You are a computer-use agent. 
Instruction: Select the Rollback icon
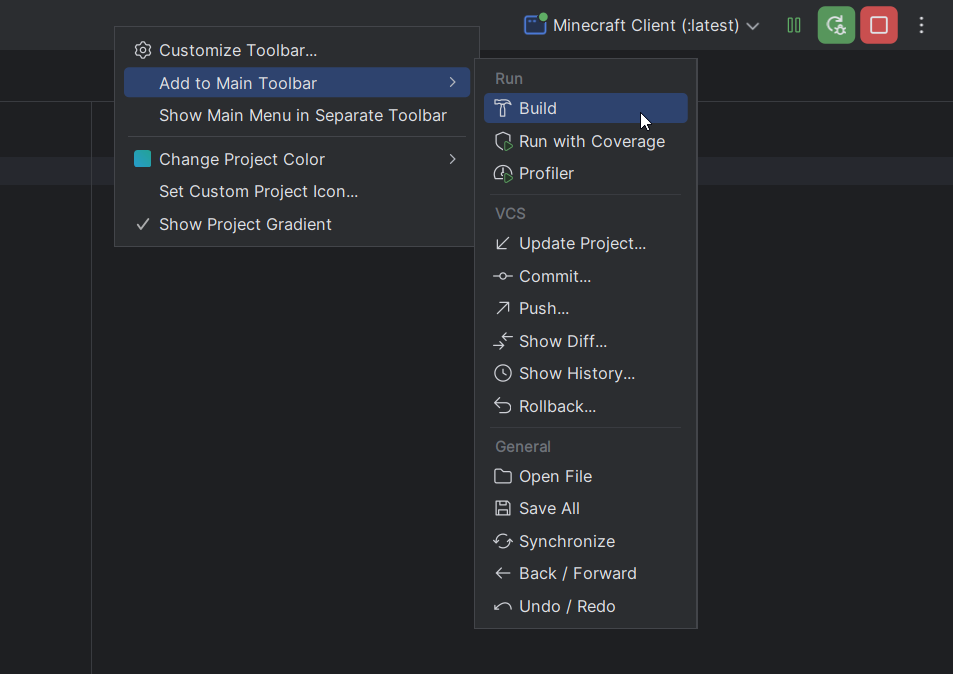502,406
